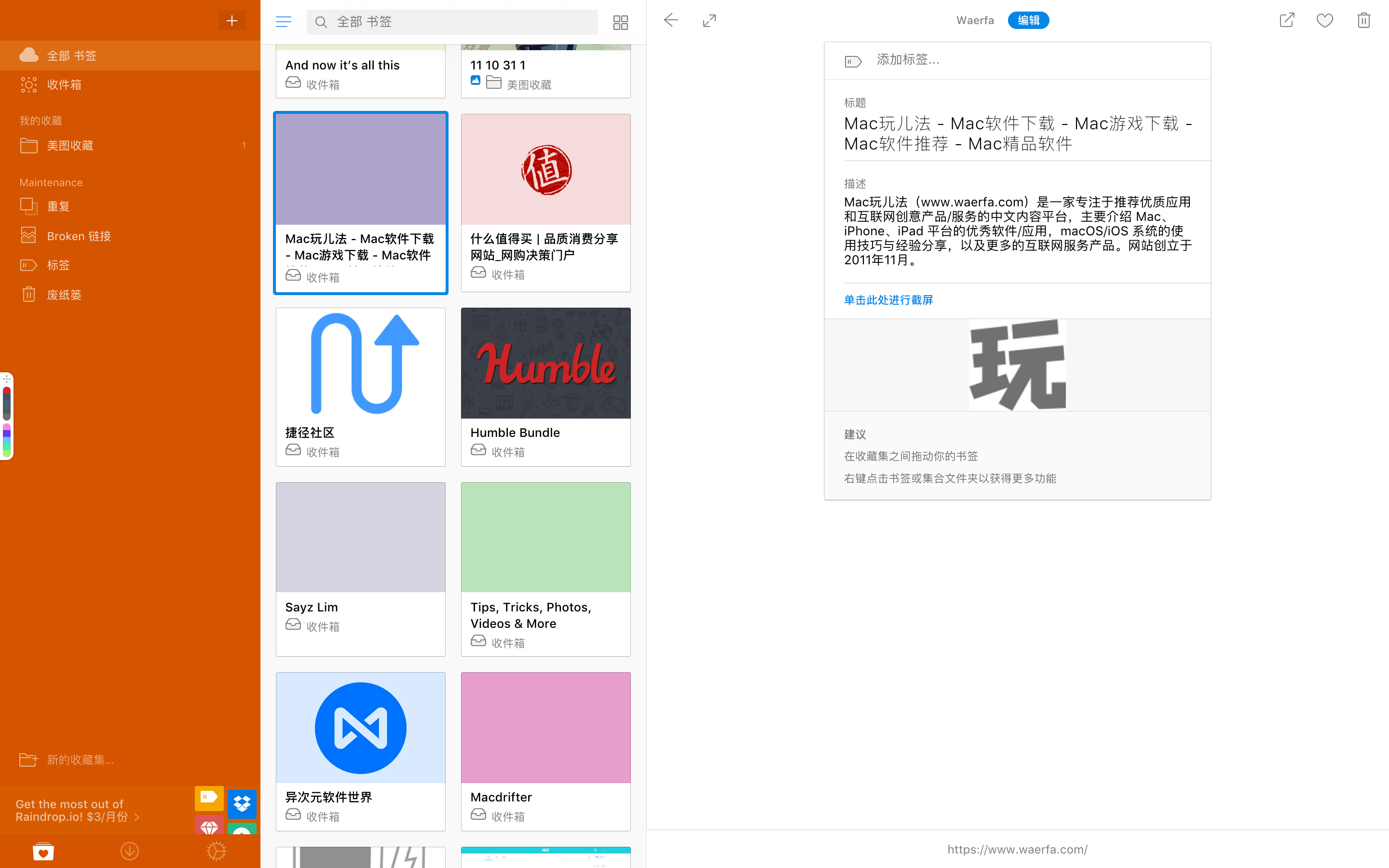
Task: Delete the bookmark with the trash icon
Action: pyautogui.click(x=1364, y=20)
